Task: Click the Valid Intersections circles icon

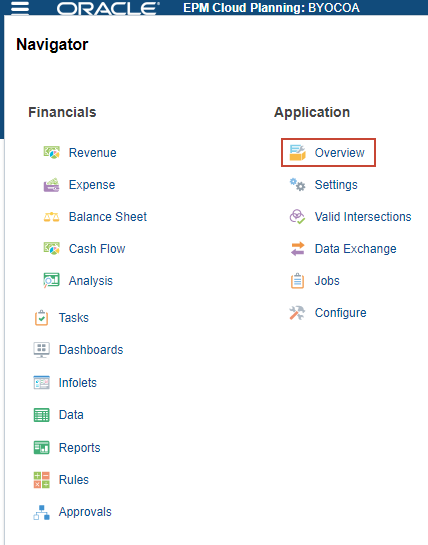Action: pyautogui.click(x=298, y=217)
